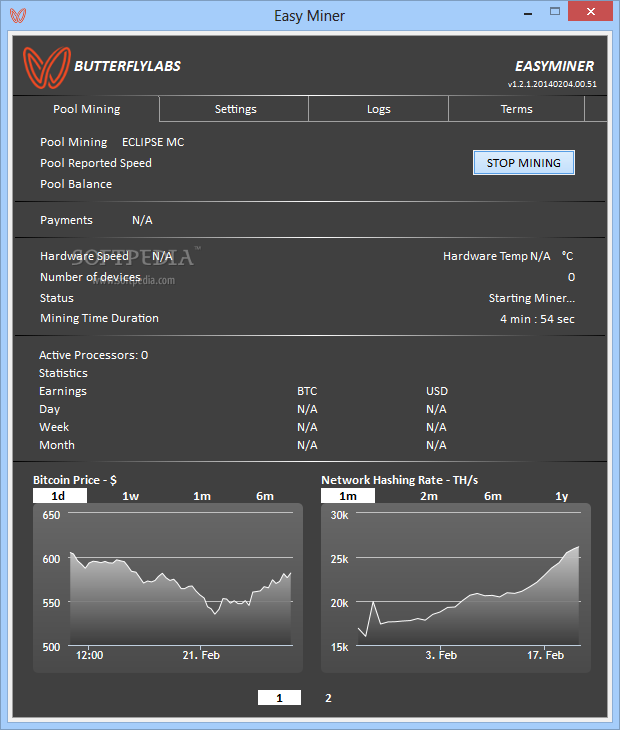The image size is (620, 730).
Task: Select 6m range for Network Hashing Rate chart
Action: point(492,496)
